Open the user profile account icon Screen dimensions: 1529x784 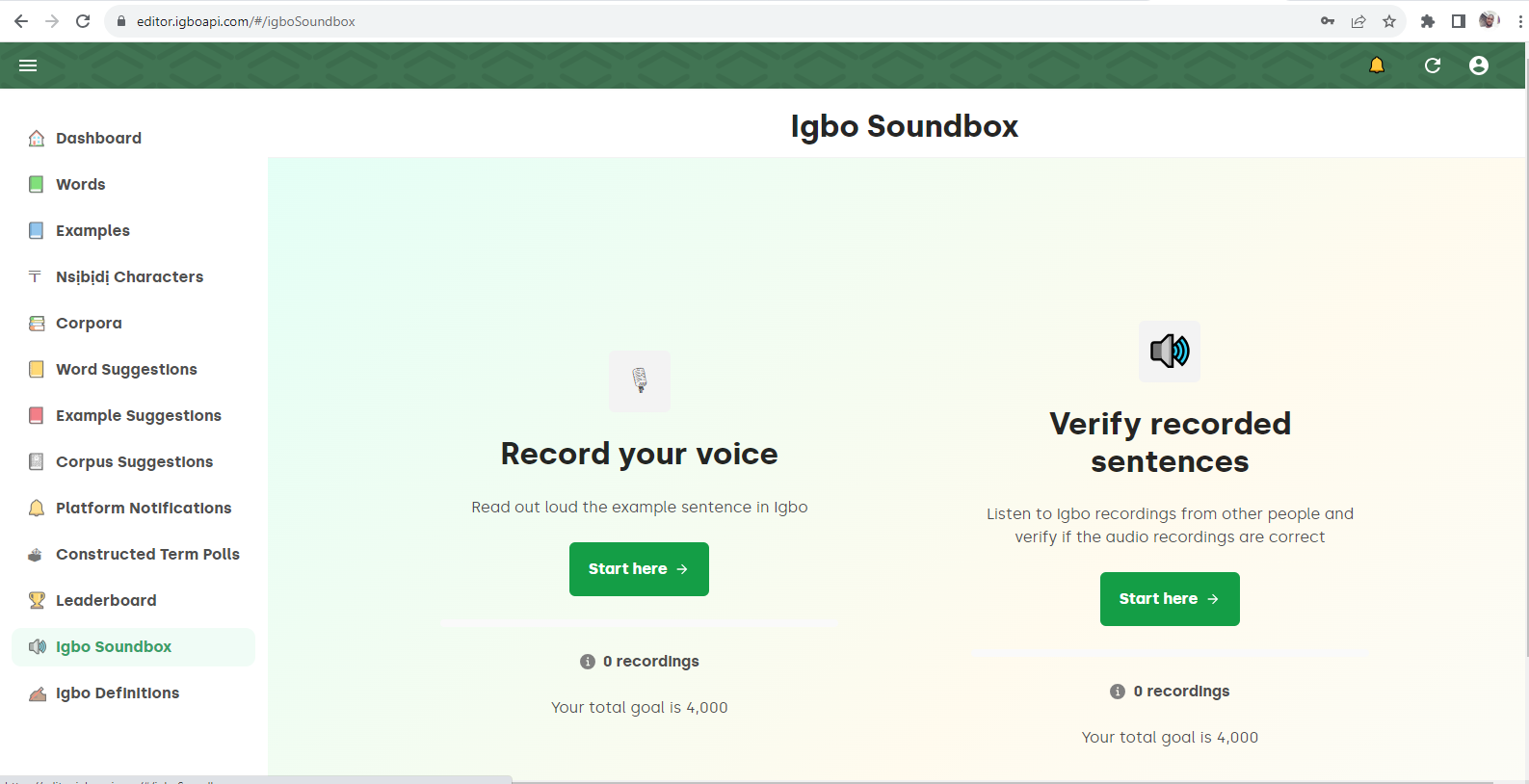pyautogui.click(x=1479, y=65)
